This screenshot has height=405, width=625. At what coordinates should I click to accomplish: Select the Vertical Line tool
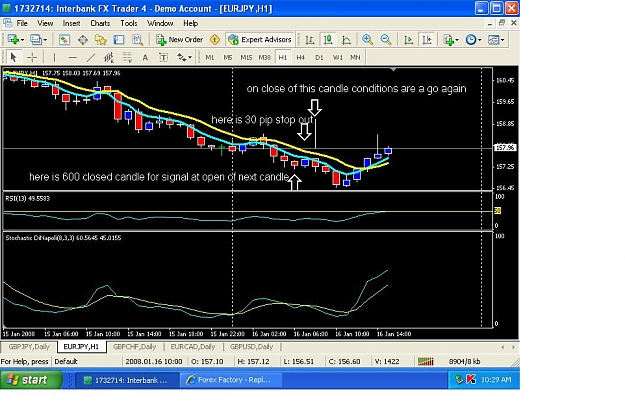(x=55, y=57)
